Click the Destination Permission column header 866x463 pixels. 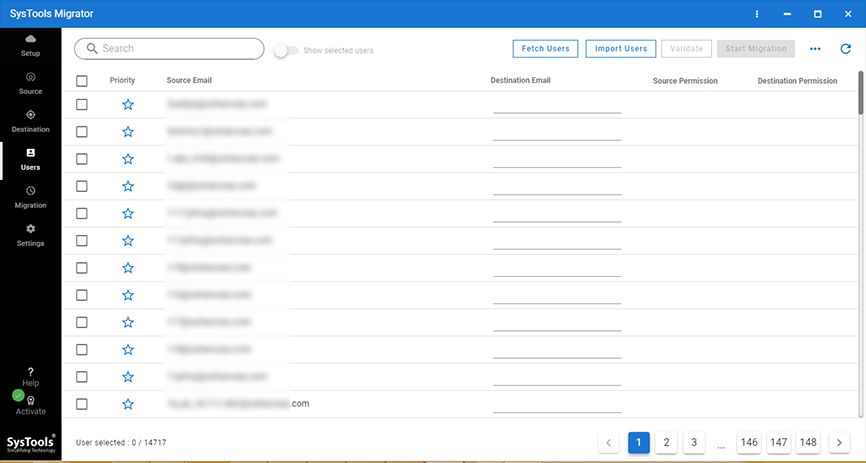point(797,81)
